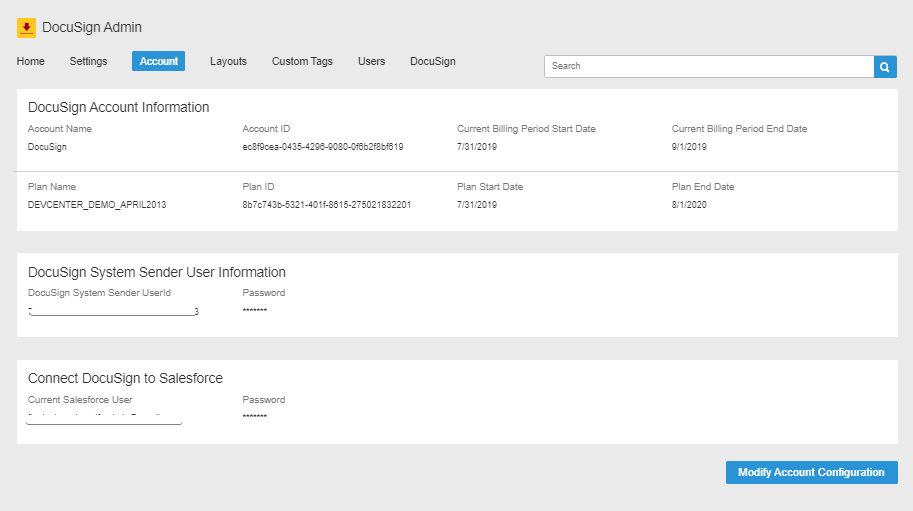Click the DocuSign System Sender UserId field
This screenshot has width=913, height=511.
(x=113, y=312)
